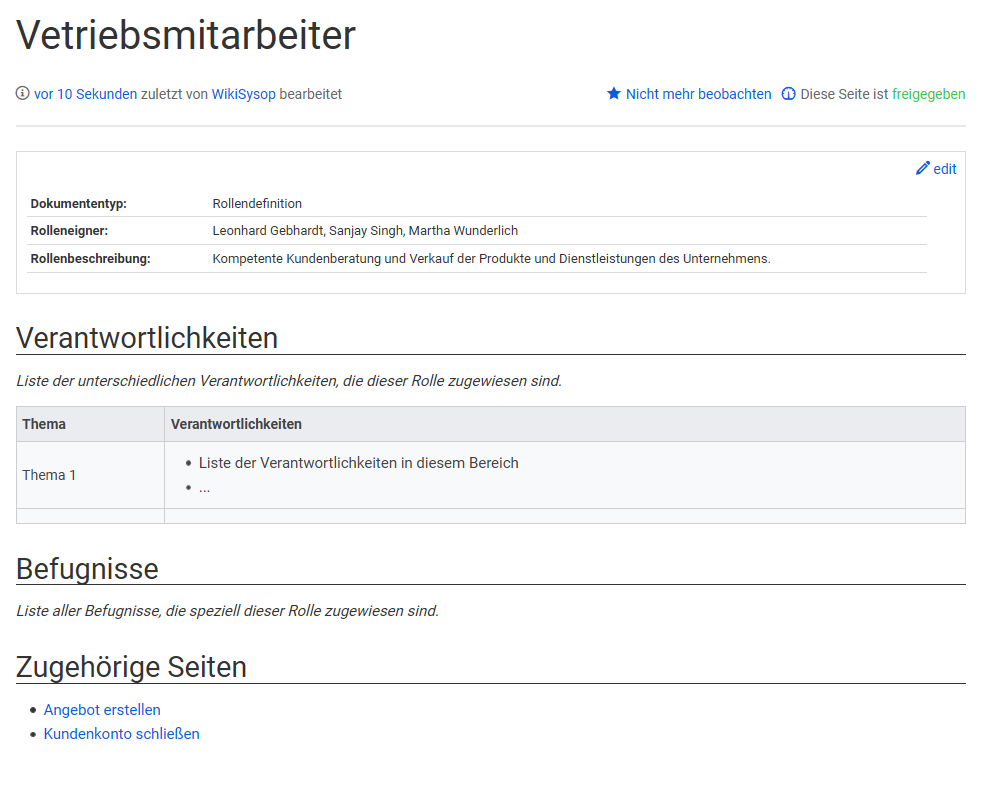This screenshot has width=984, height=786.
Task: Click the 'Verantwortlichkeiten' section heading
Action: 147,338
